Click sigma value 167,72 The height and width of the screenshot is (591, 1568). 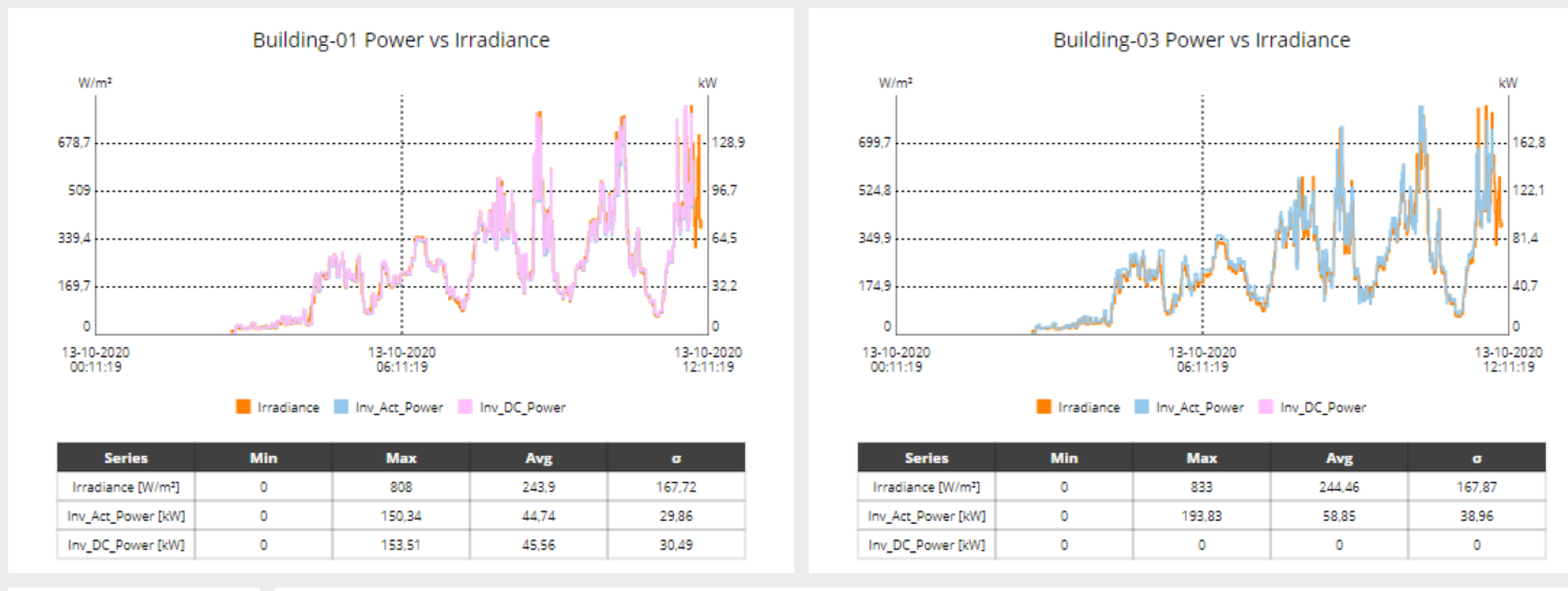(676, 487)
